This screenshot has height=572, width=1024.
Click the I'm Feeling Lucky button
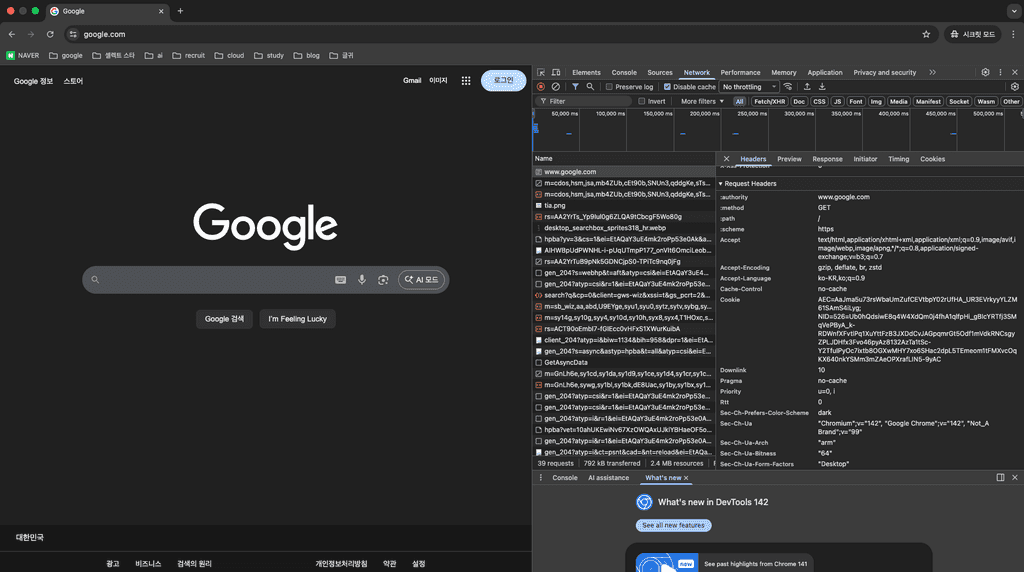click(x=297, y=319)
